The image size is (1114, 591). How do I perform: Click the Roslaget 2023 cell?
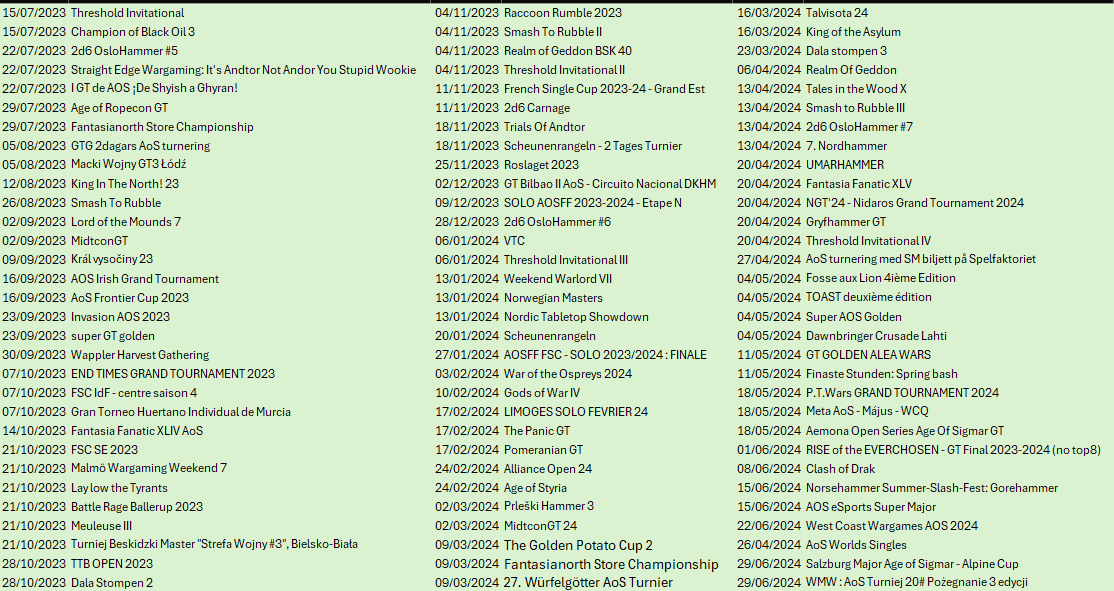[541, 165]
